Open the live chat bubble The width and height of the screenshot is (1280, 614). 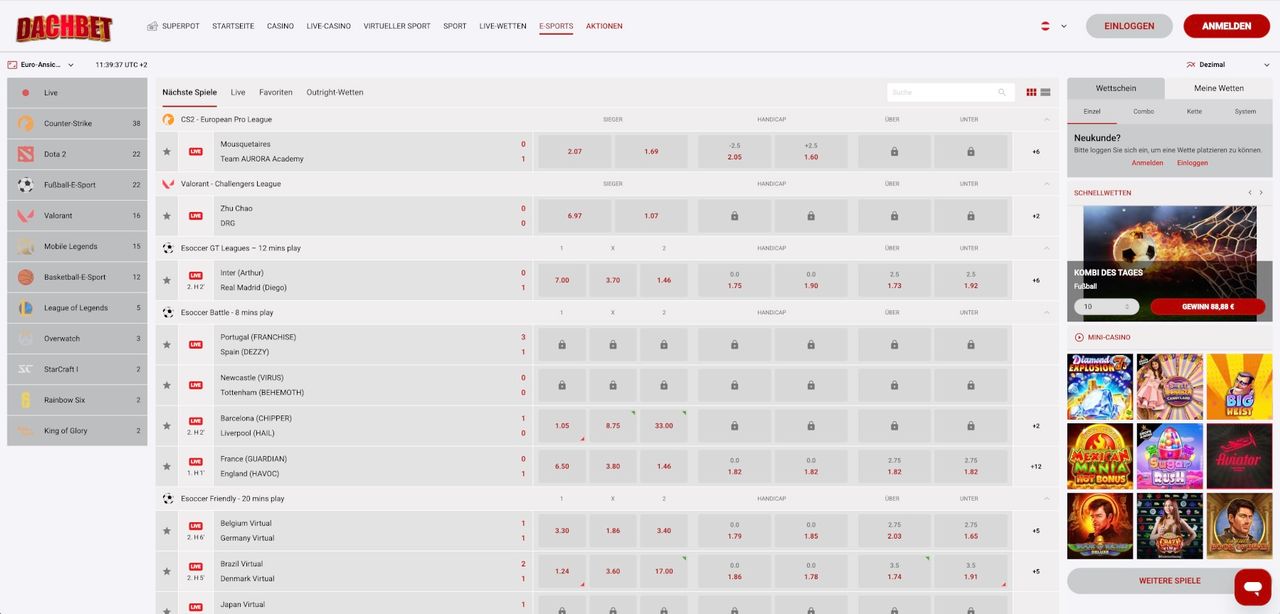tap(1253, 587)
